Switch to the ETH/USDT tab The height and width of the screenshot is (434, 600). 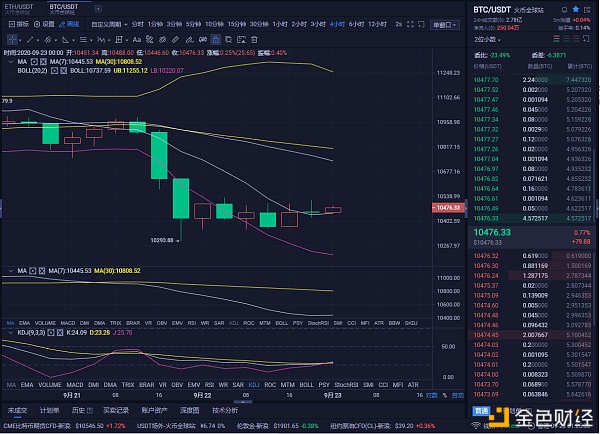click(x=19, y=9)
